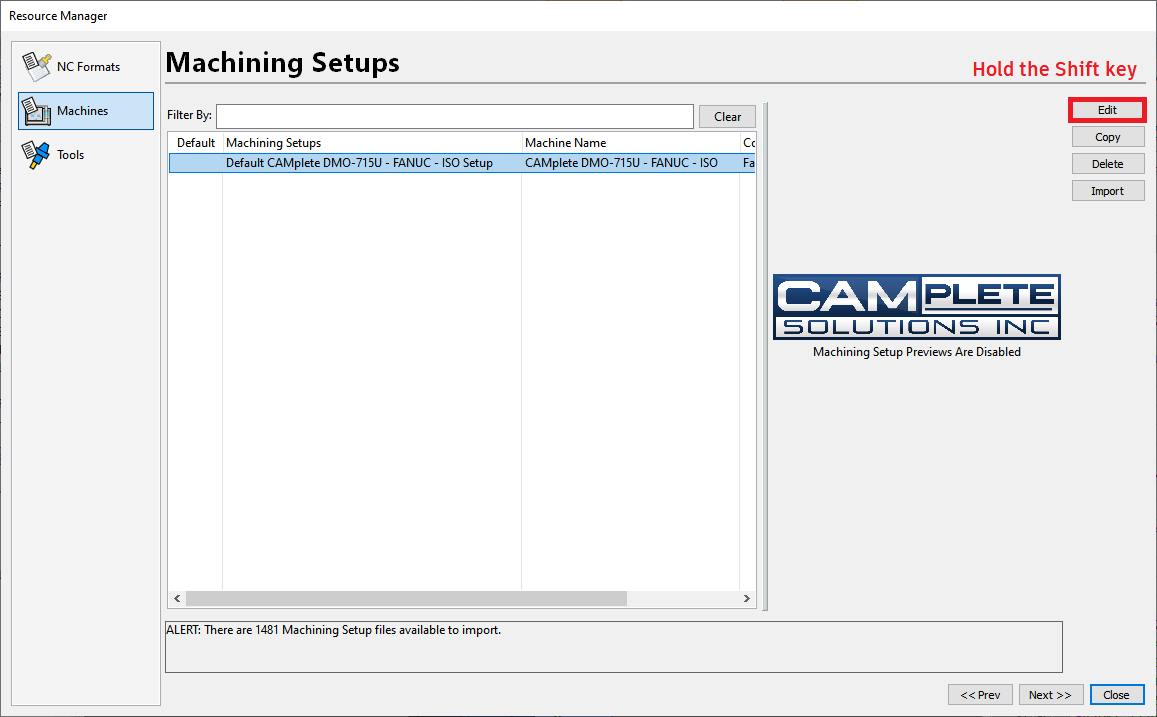
Task: Click the Edit button
Action: [1108, 110]
